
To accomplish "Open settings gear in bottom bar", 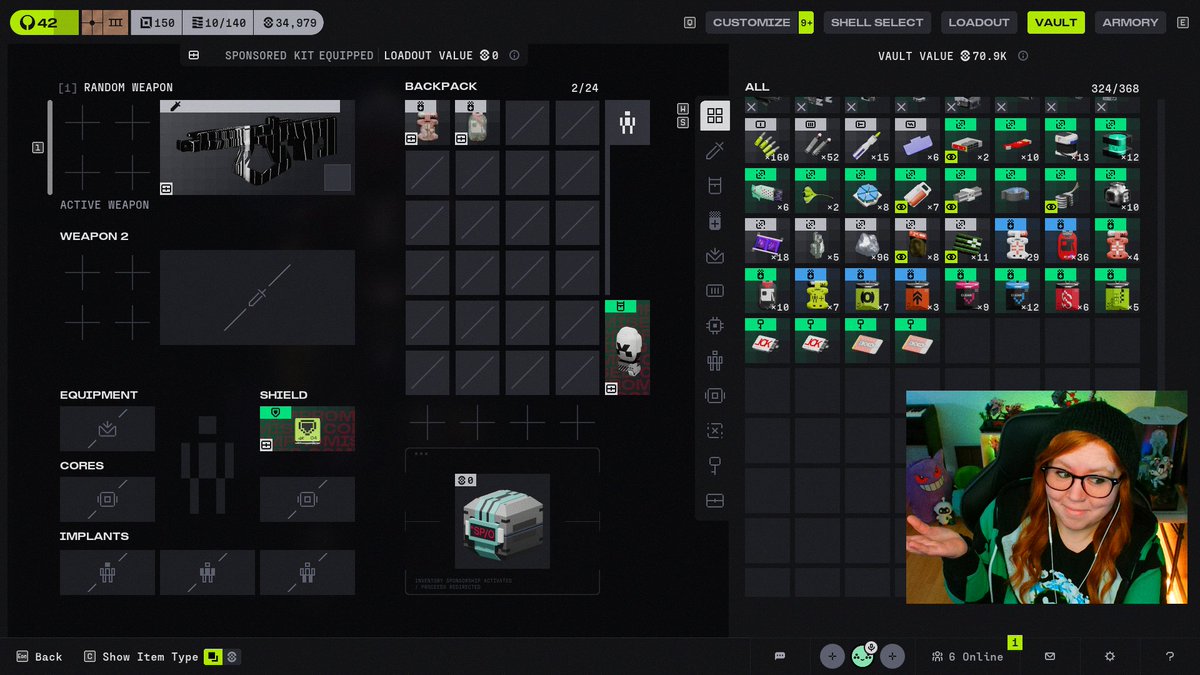I will (x=1110, y=656).
